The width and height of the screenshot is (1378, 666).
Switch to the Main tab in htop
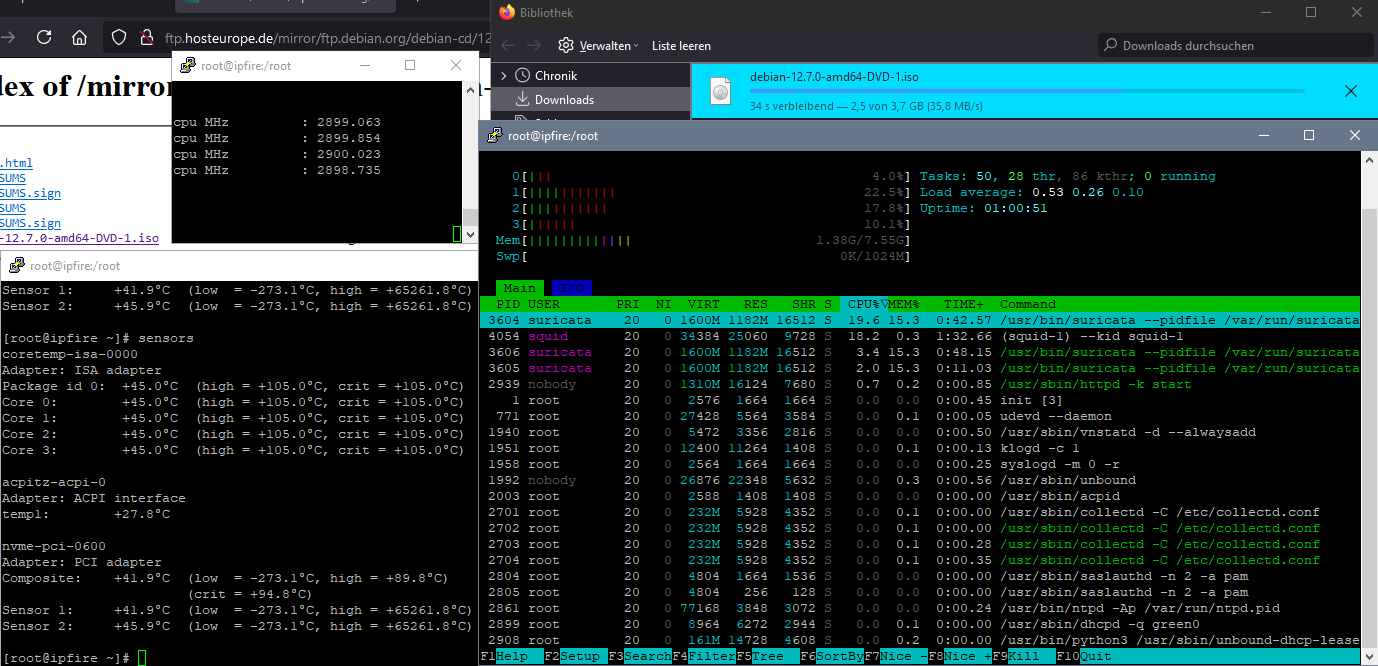click(x=519, y=288)
